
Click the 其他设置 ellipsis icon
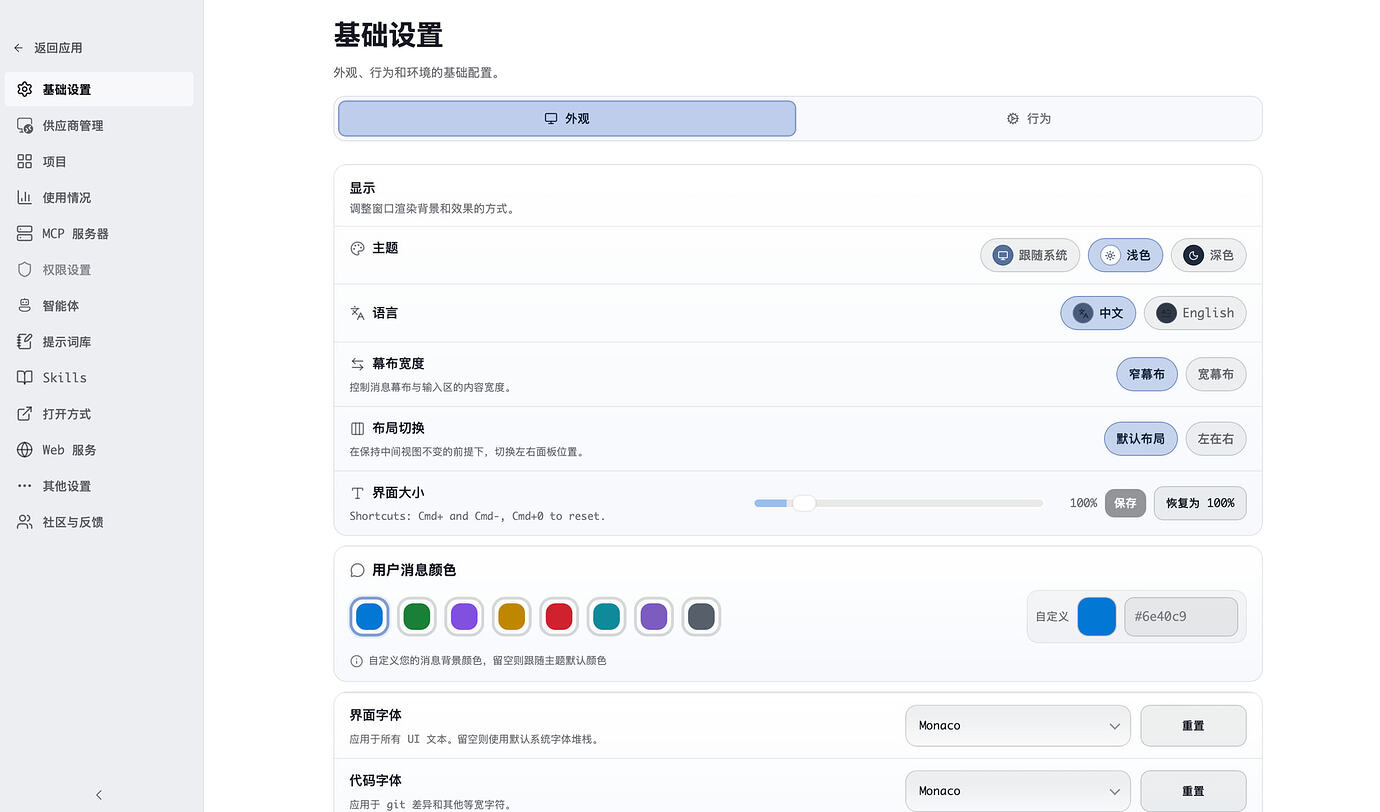(25, 486)
